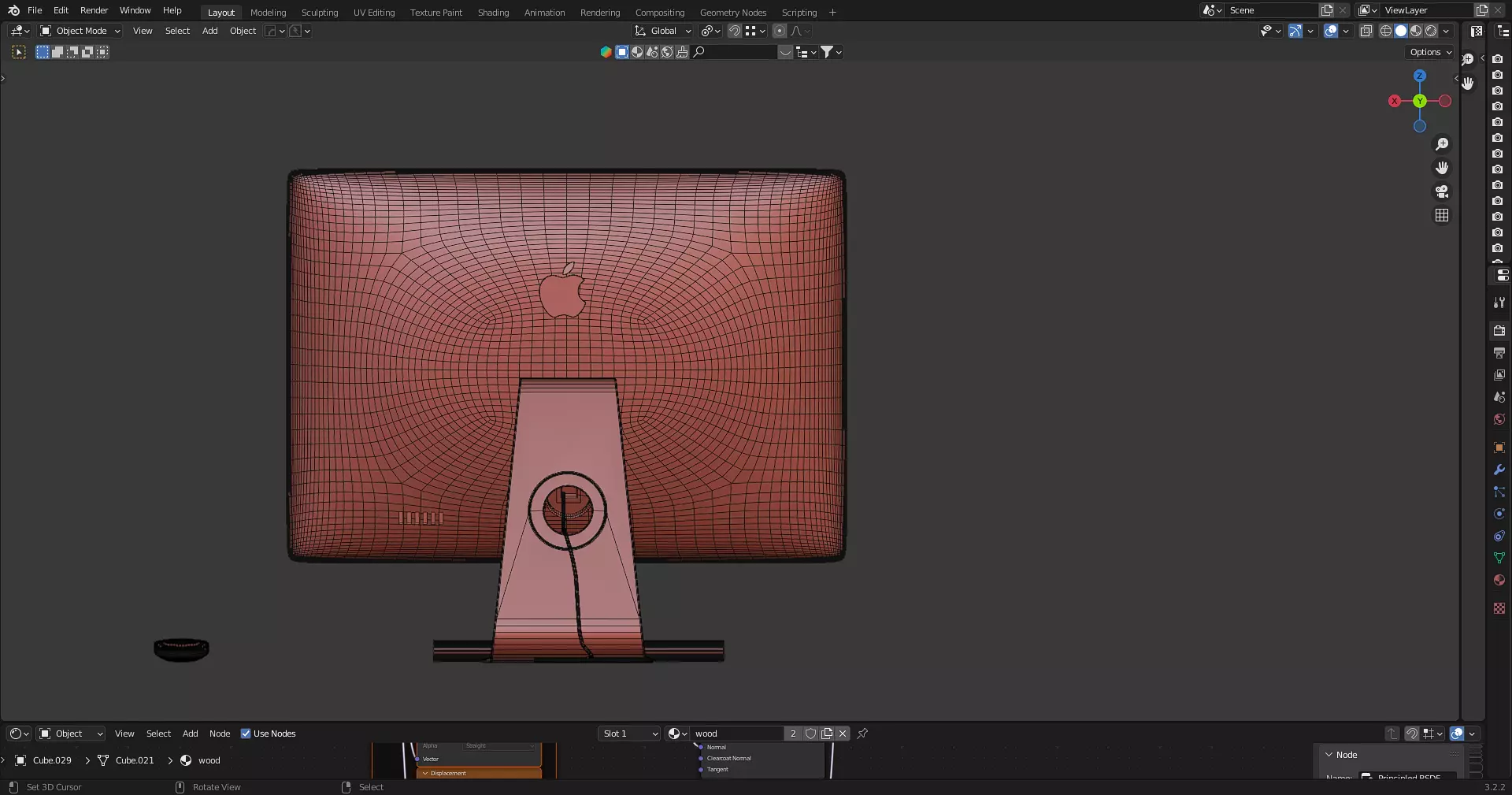Toggle the Use Nodes checkbox
Image resolution: width=1512 pixels, height=795 pixels.
click(x=246, y=734)
